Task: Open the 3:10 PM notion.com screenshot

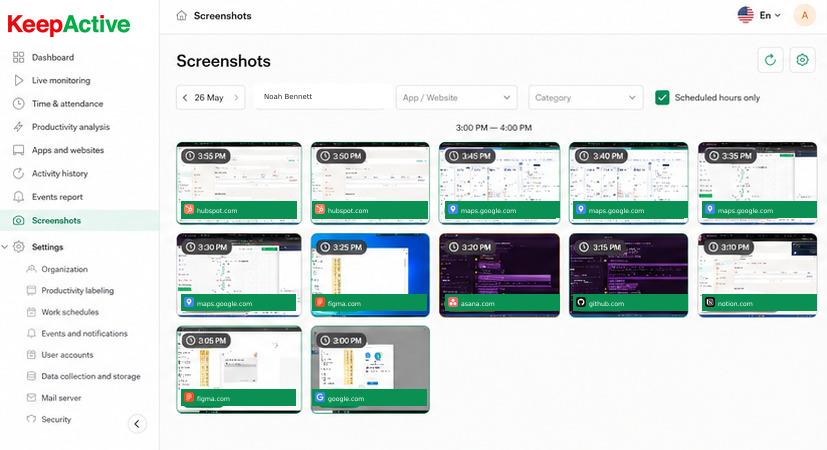Action: click(757, 275)
